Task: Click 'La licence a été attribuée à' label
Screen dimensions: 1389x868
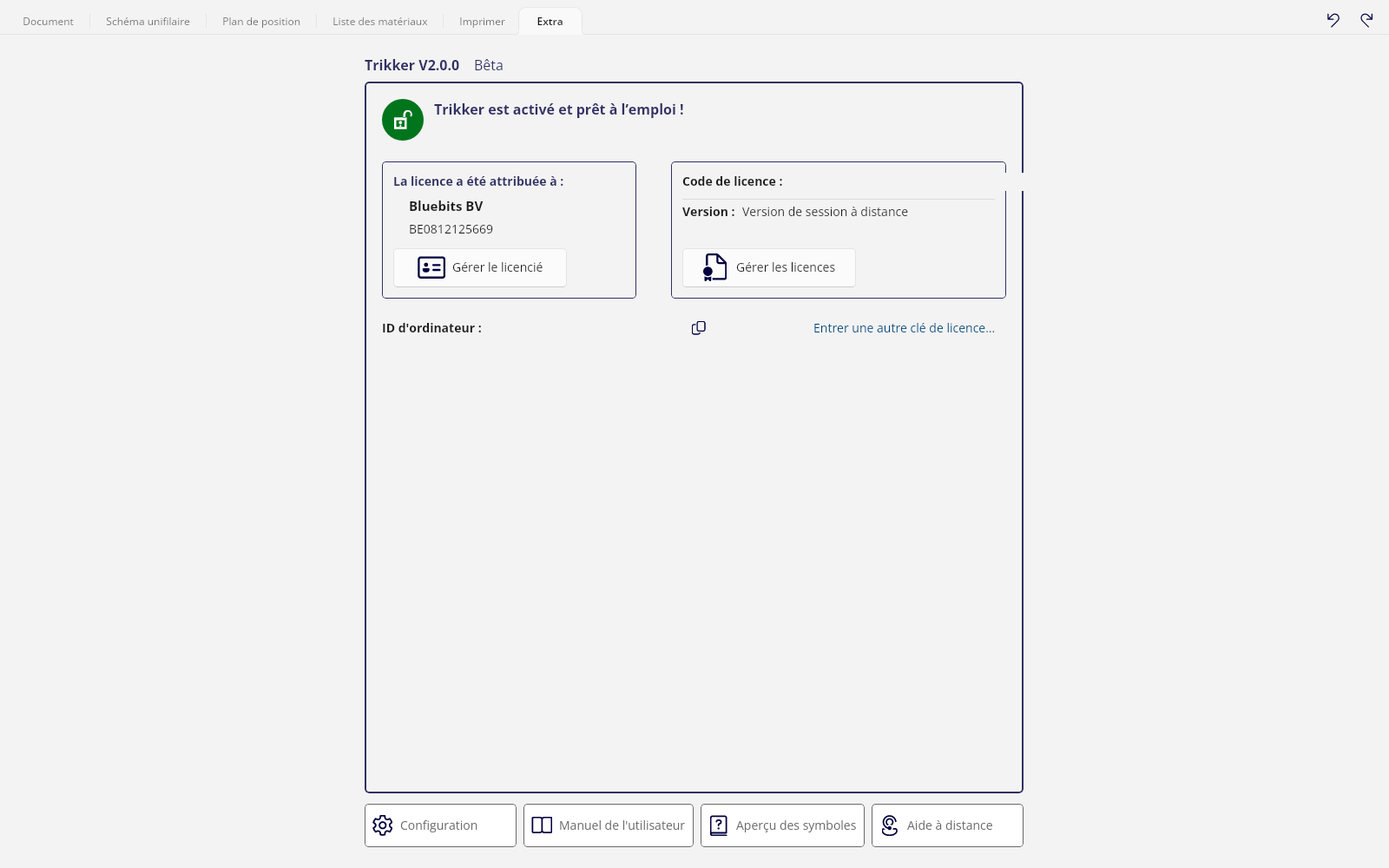Action: [x=478, y=181]
